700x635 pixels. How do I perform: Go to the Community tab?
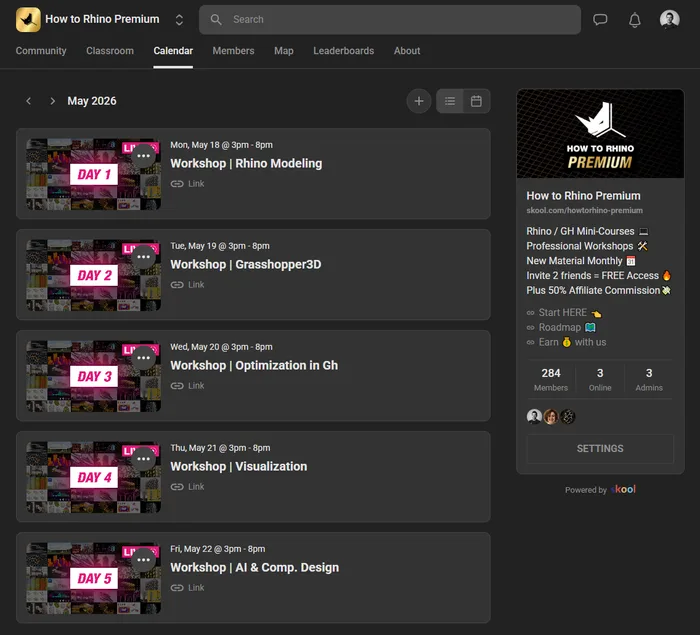41,51
